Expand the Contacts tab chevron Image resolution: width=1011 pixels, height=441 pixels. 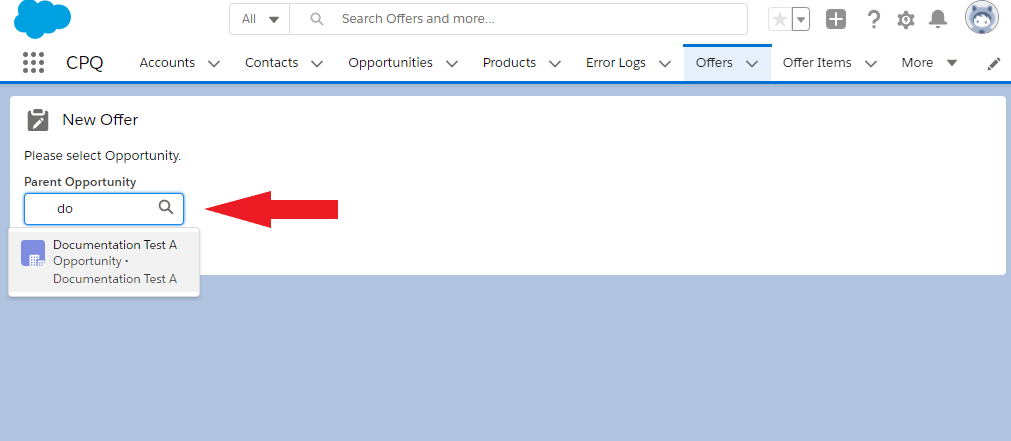[x=317, y=63]
